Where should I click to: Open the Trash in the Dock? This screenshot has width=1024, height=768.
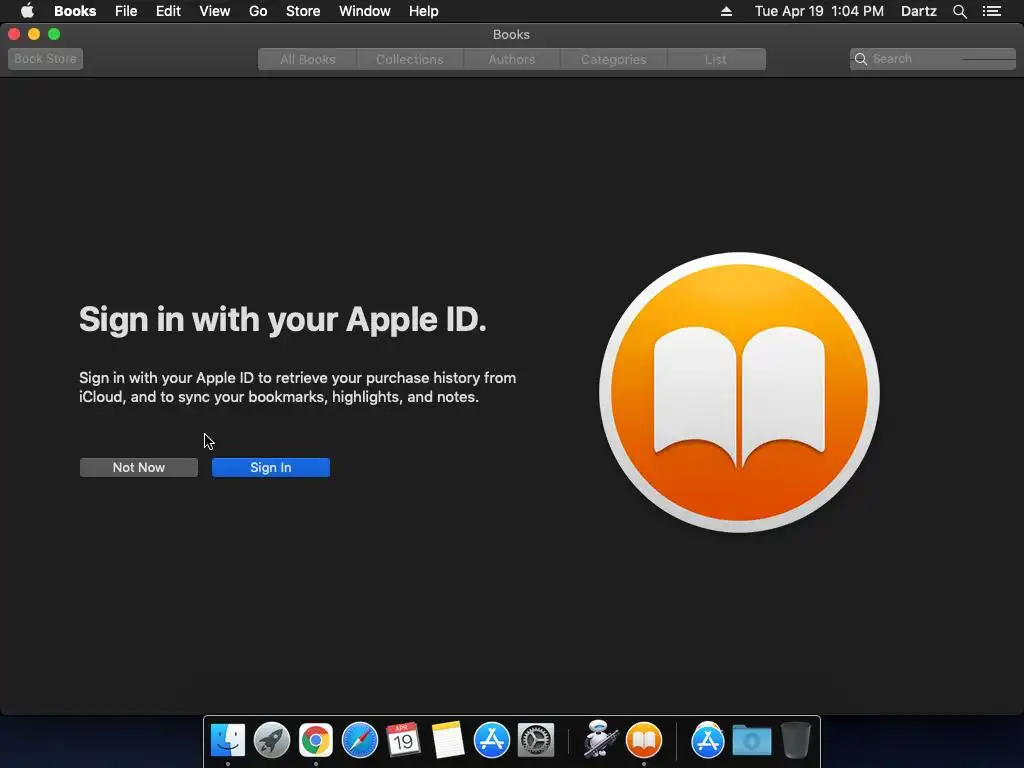point(795,740)
